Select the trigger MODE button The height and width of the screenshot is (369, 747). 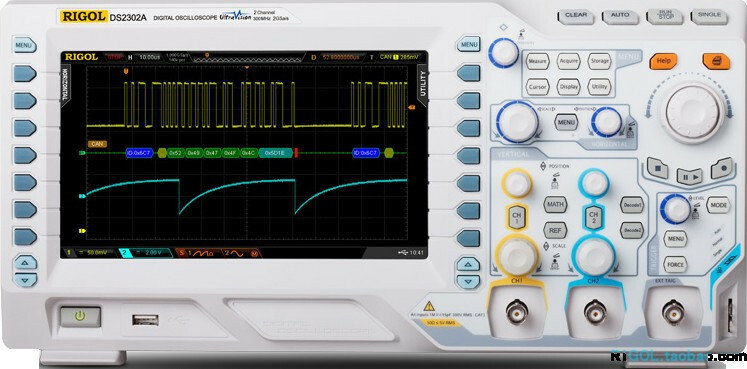718,205
